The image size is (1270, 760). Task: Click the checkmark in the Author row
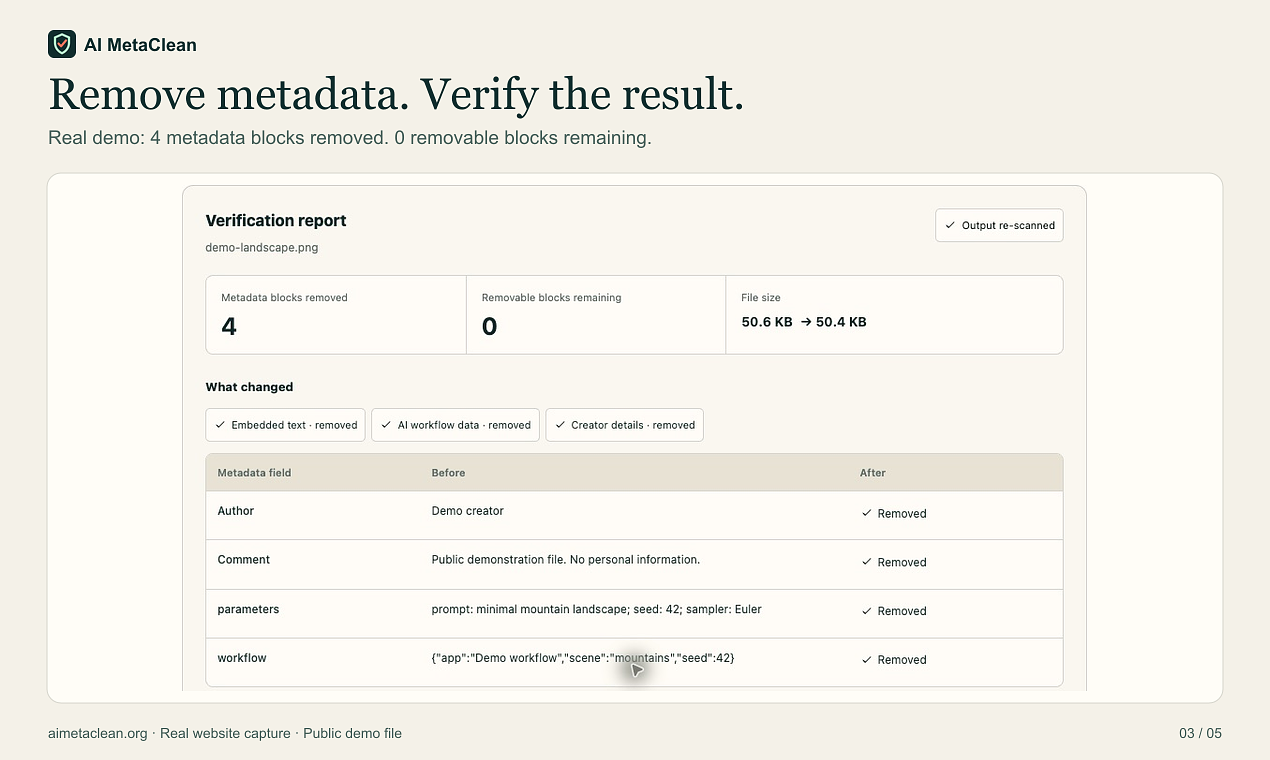click(867, 513)
